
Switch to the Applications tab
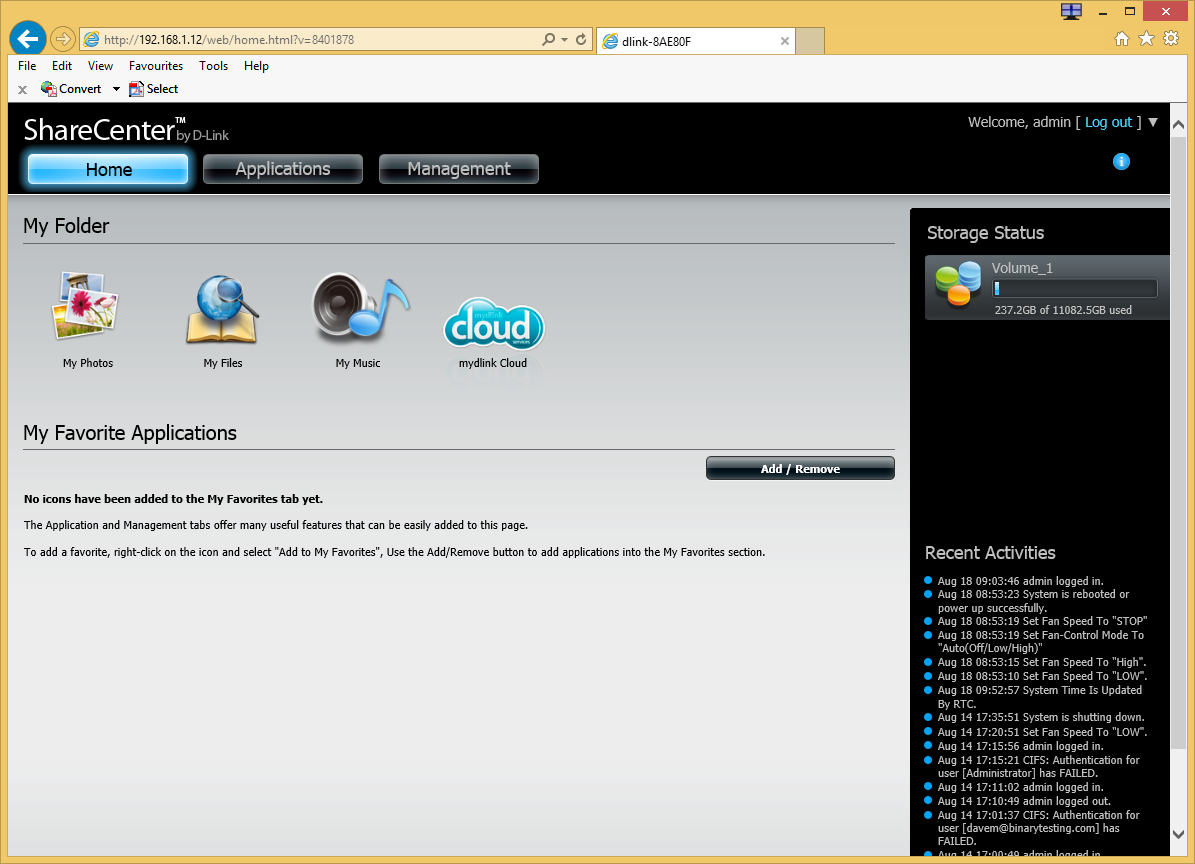click(x=283, y=169)
